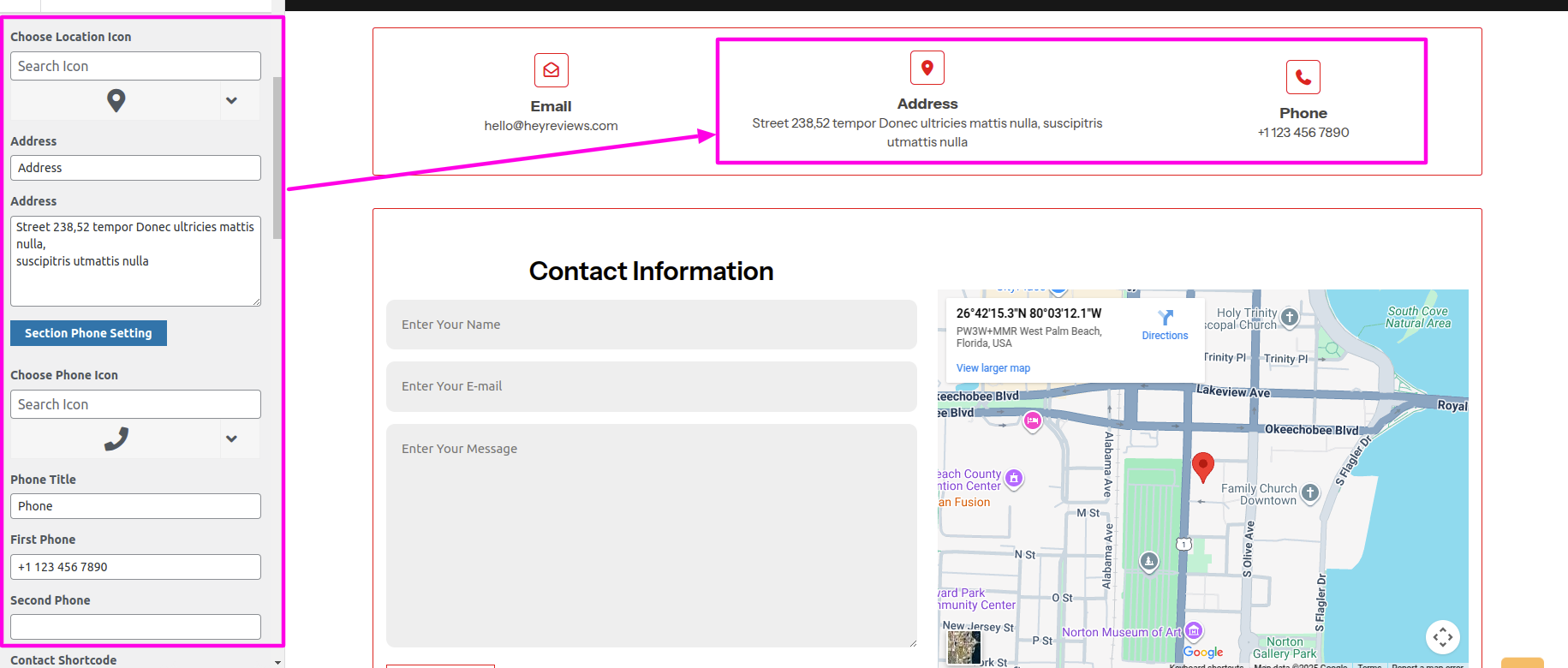Click the address location pin icon
Screen dimensions: 1568x668
pyautogui.click(x=927, y=68)
